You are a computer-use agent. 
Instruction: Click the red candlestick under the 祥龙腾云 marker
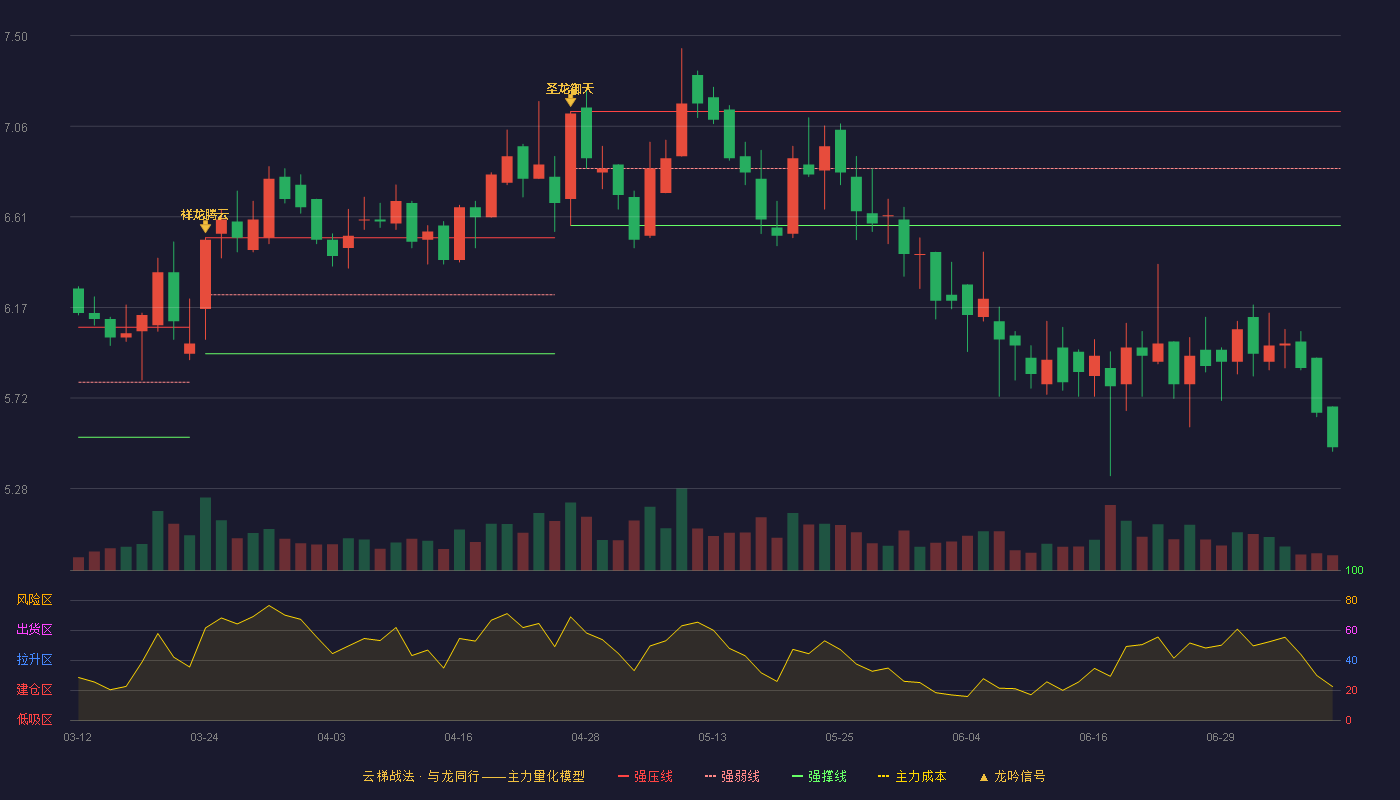coord(205,274)
